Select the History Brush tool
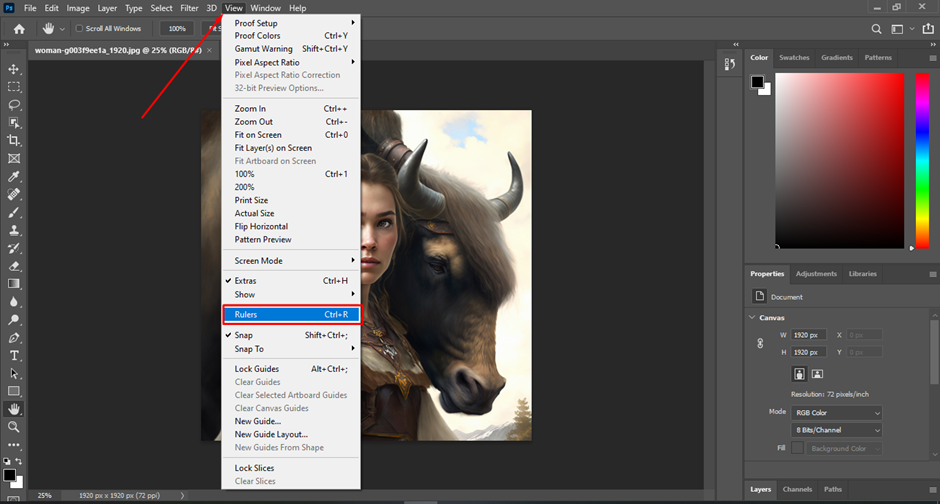Screen dimensions: 940x504 click(x=14, y=248)
